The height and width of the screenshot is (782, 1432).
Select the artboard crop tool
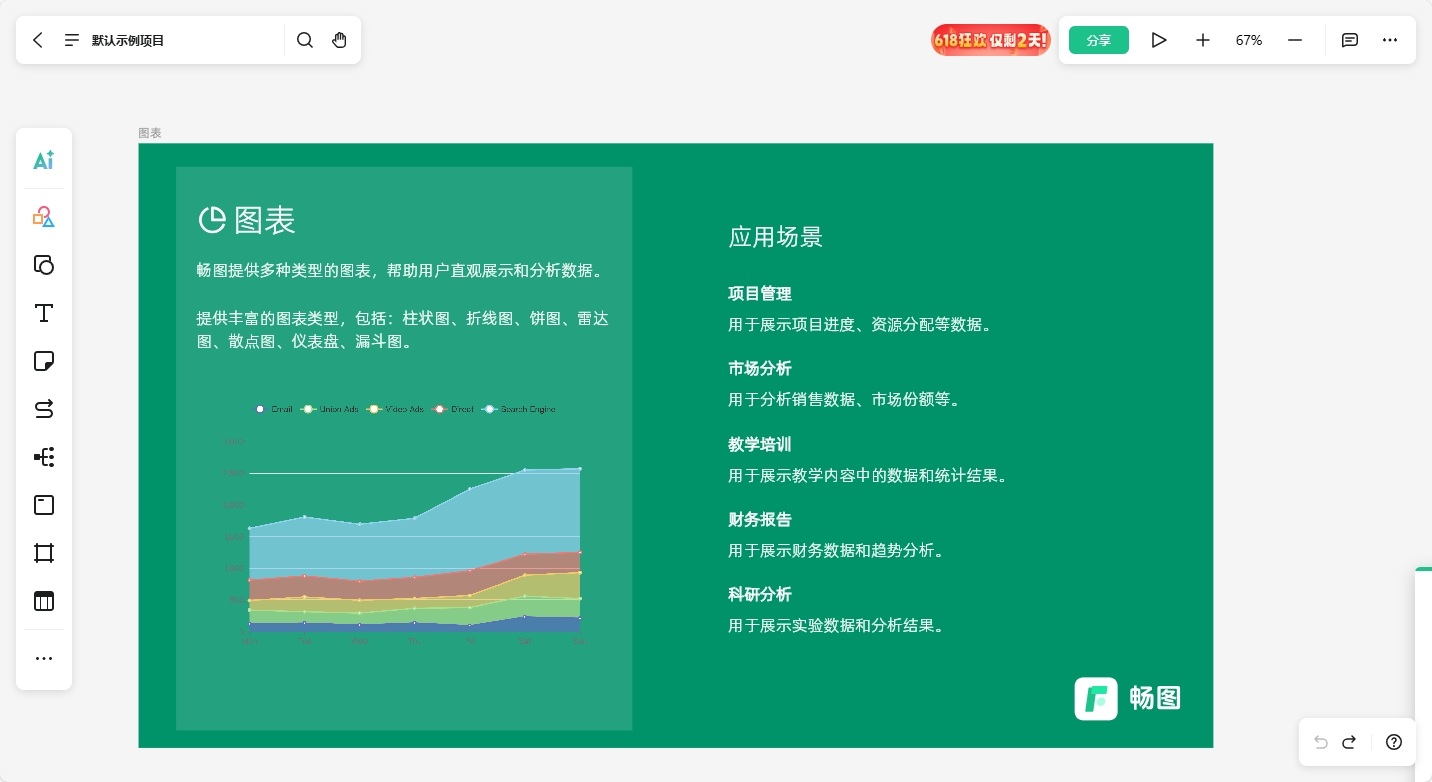pos(44,553)
